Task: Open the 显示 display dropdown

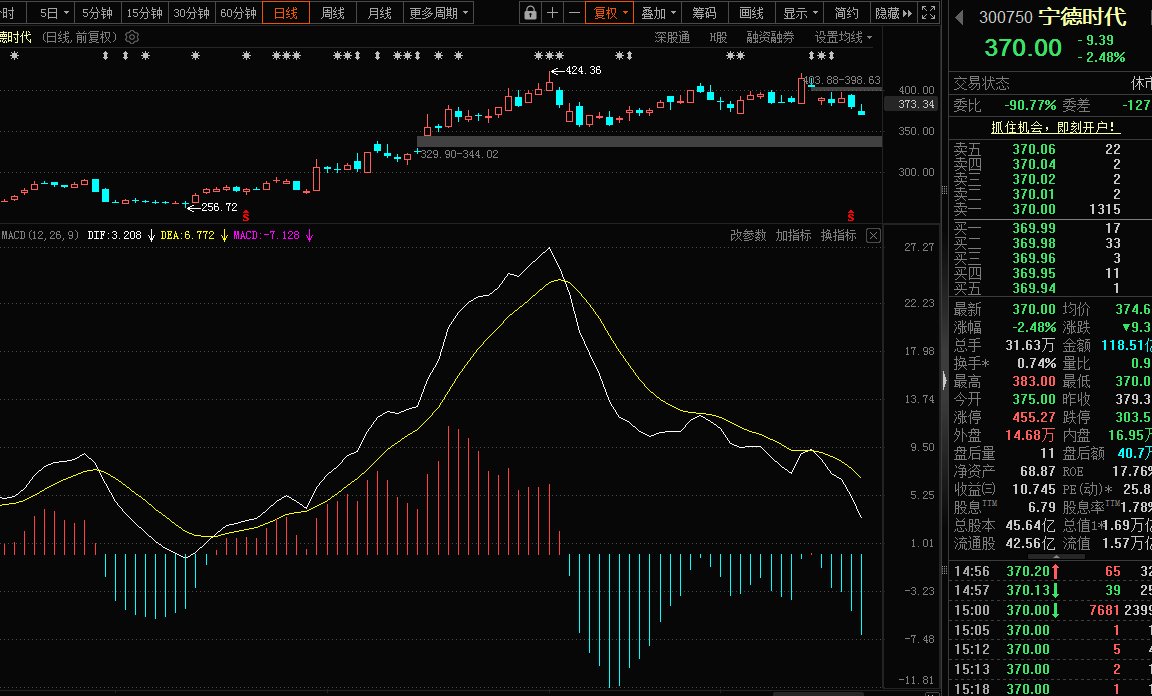Action: (x=799, y=12)
